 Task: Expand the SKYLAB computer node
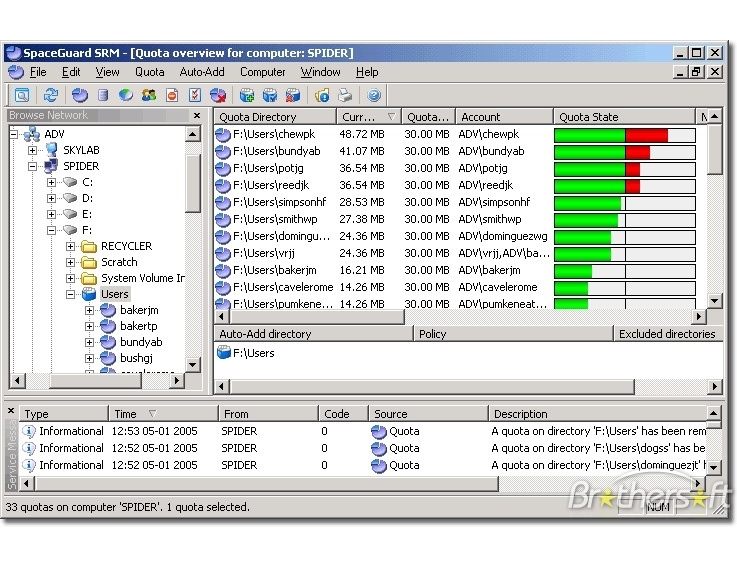[33, 150]
